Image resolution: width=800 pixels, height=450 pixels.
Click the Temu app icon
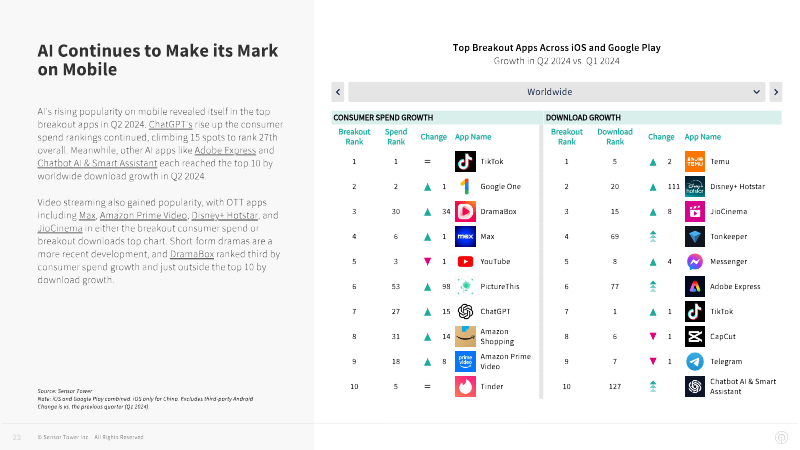[694, 161]
